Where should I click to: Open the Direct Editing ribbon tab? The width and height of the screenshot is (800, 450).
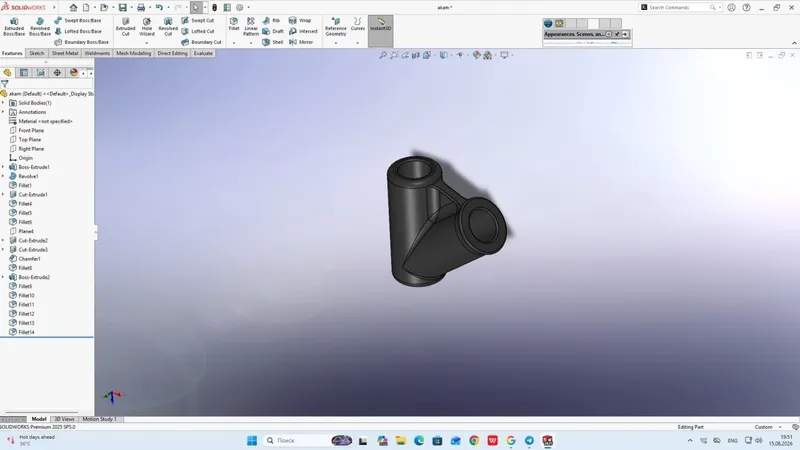tap(172, 53)
